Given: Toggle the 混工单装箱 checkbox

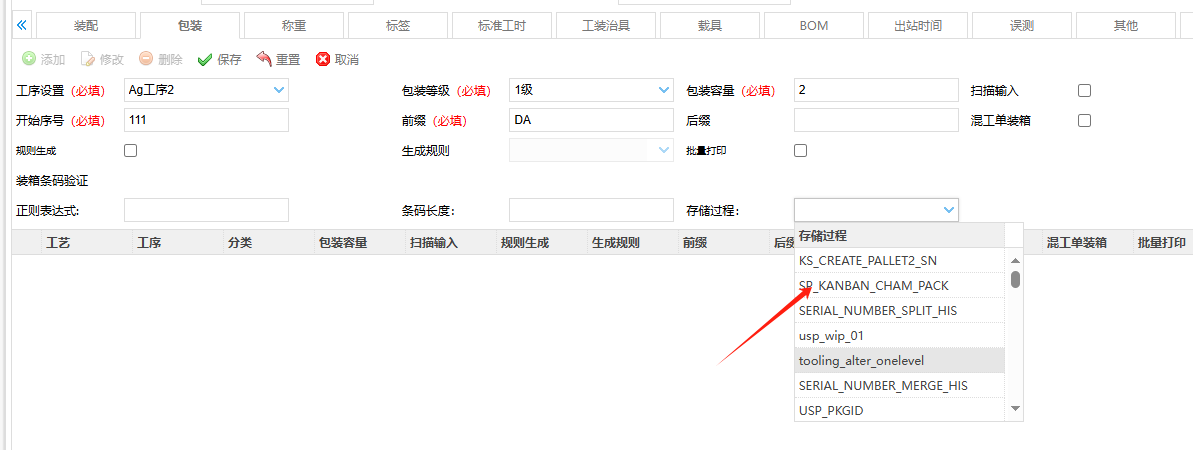Looking at the screenshot, I should [1084, 121].
